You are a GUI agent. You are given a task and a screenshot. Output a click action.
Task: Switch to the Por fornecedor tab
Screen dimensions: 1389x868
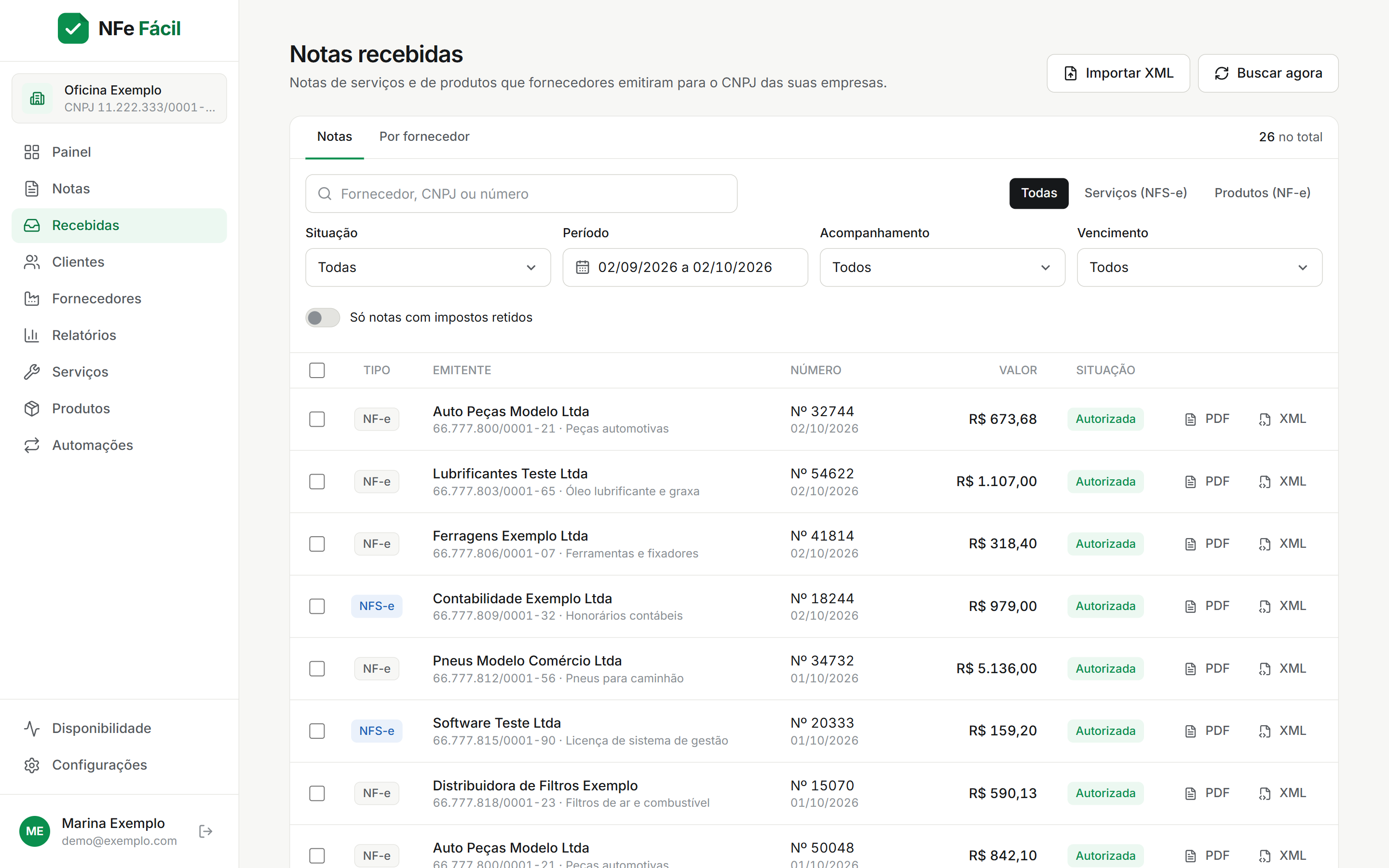pos(424,136)
